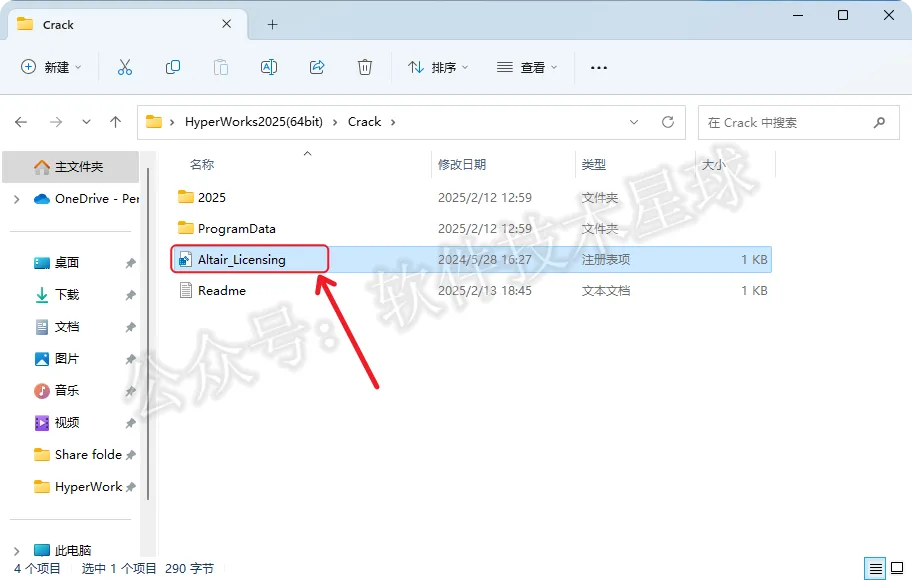This screenshot has width=912, height=580.
Task: Click HyperWorks2025(64bit) in the address path
Action: [254, 122]
